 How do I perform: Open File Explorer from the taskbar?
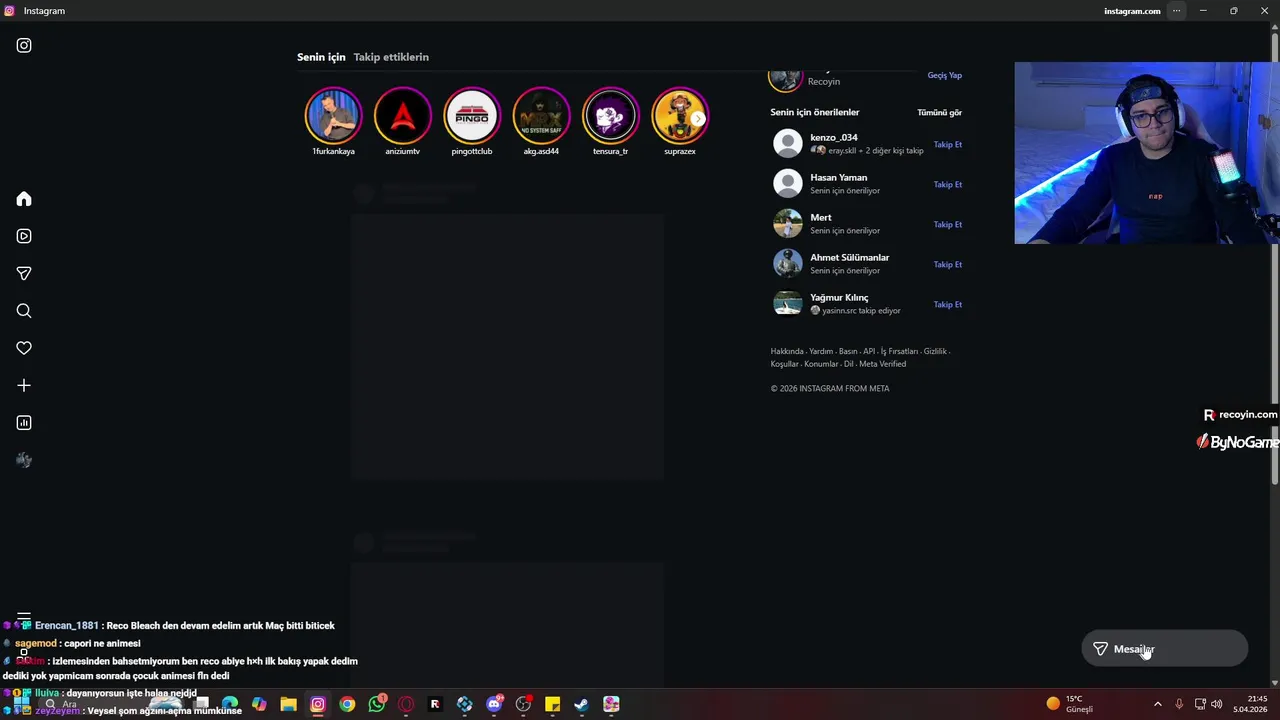(288, 704)
